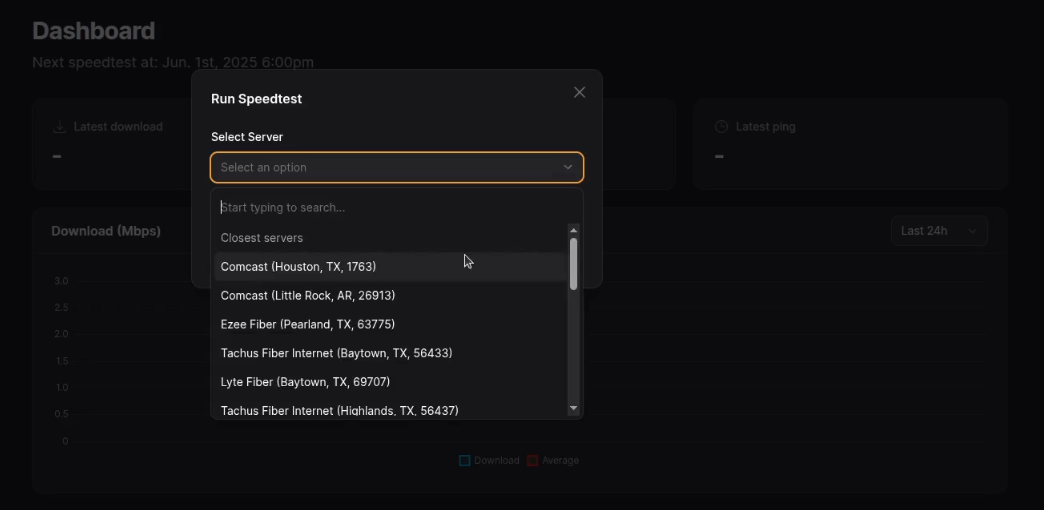Choose Tachus Fiber Internet (Baytown, TX, 56433)
1044x510 pixels.
tap(390, 353)
